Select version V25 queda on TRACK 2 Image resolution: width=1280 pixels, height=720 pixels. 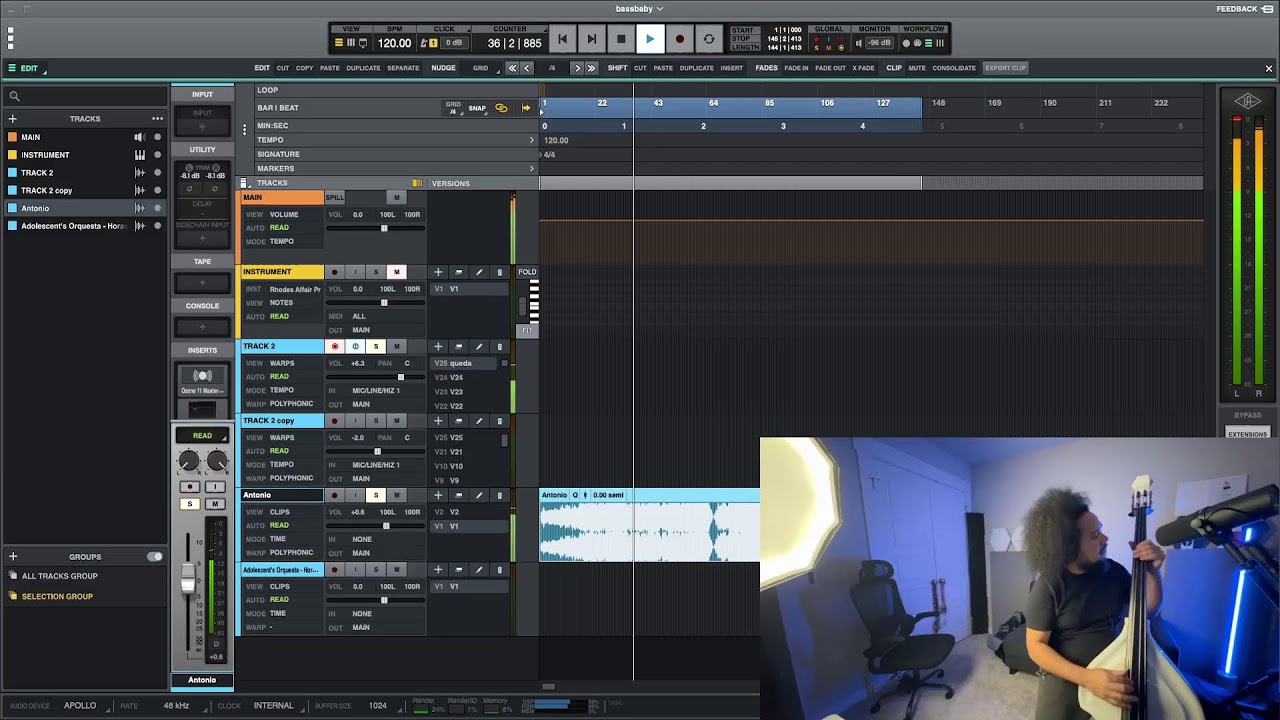click(x=461, y=363)
